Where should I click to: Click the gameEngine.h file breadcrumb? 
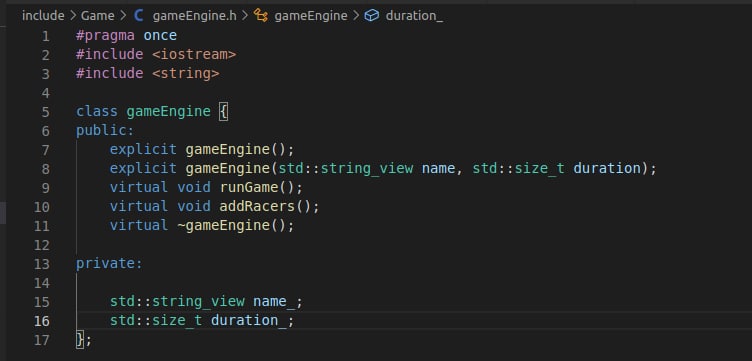tap(195, 16)
